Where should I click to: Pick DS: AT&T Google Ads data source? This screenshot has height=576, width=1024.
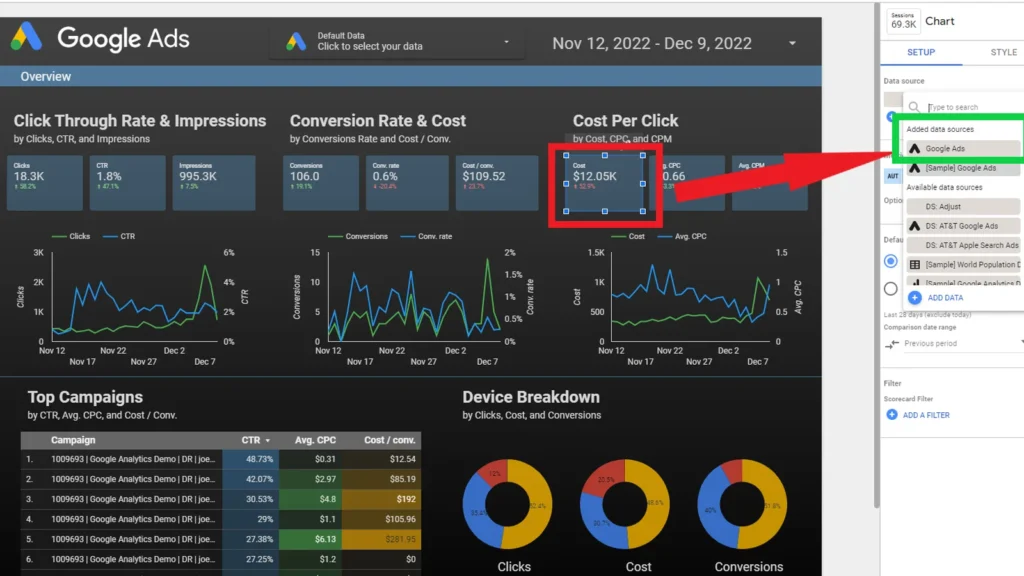(x=963, y=226)
